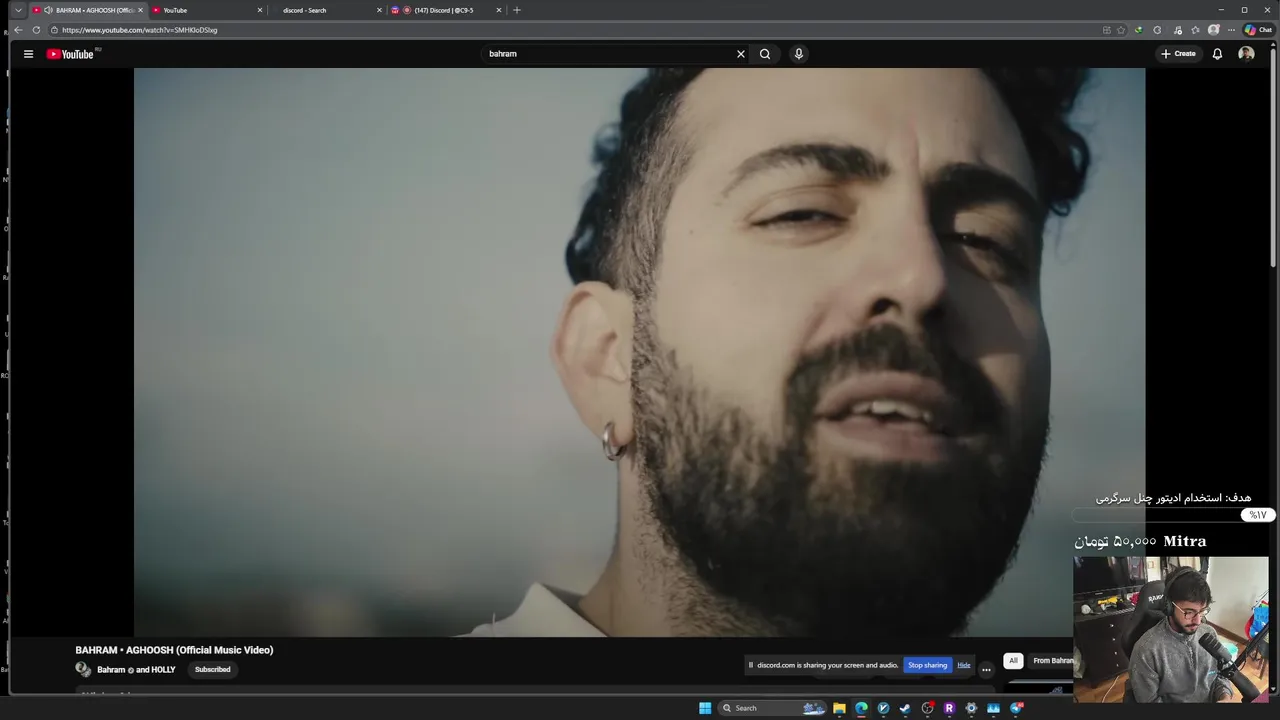Open the gear settings app in taskbar
Viewport: 1280px width, 720px height.
click(x=971, y=708)
